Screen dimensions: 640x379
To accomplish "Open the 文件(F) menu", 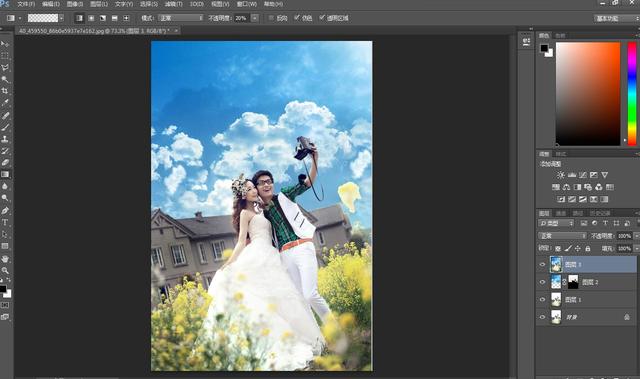I will [26, 4].
